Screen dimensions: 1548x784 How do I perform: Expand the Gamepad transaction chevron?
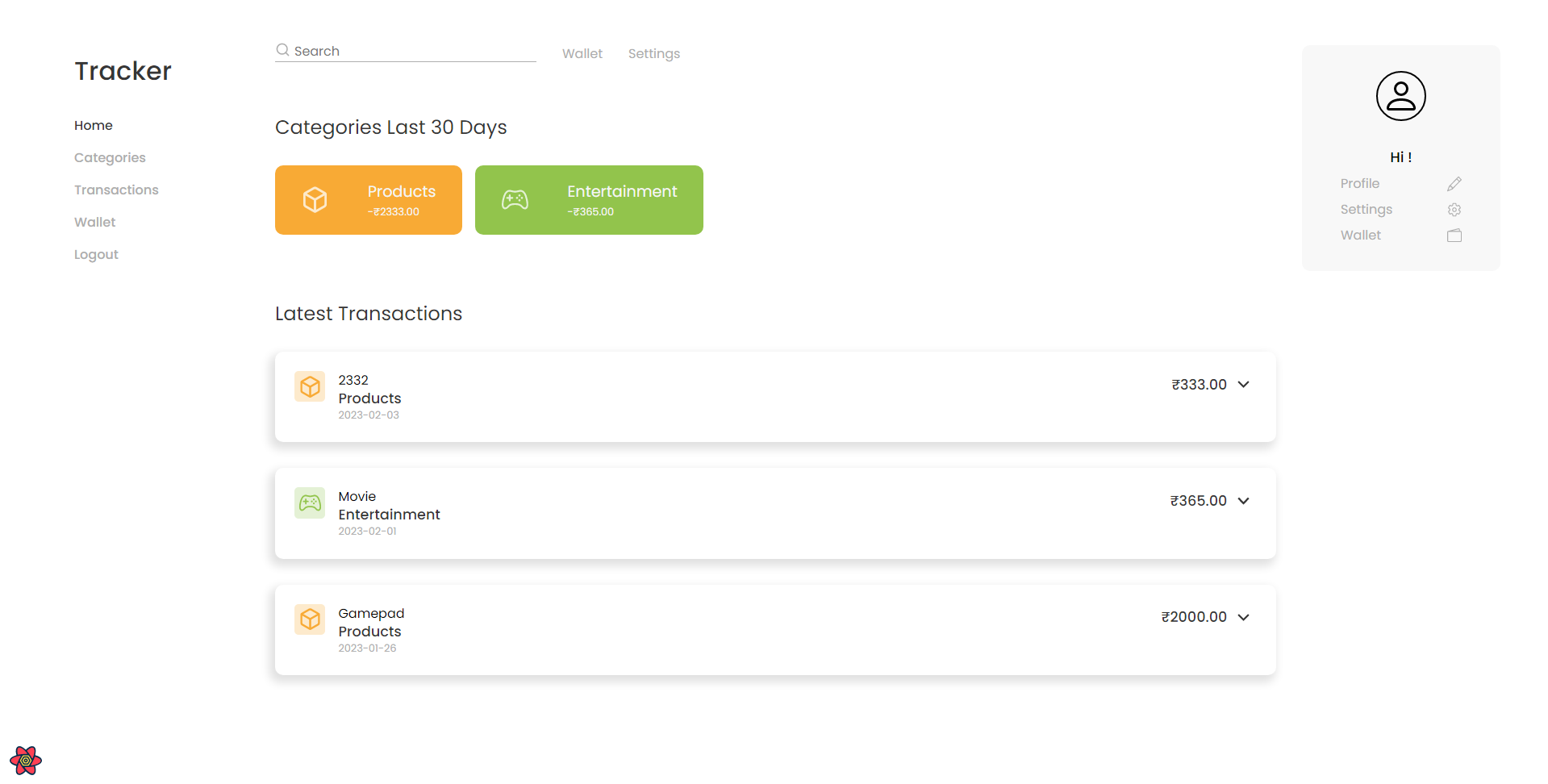point(1243,617)
